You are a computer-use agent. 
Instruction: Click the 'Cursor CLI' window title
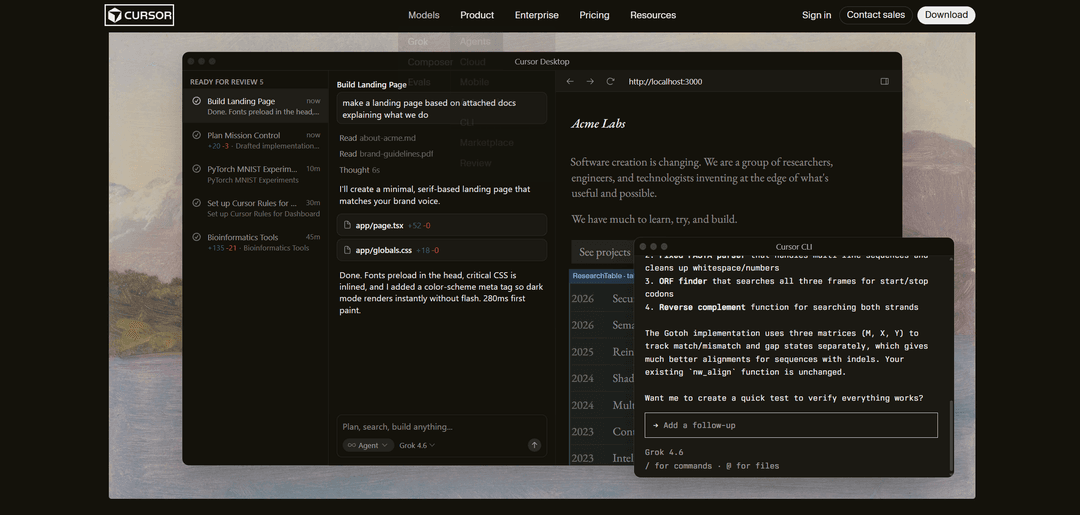pyautogui.click(x=793, y=246)
